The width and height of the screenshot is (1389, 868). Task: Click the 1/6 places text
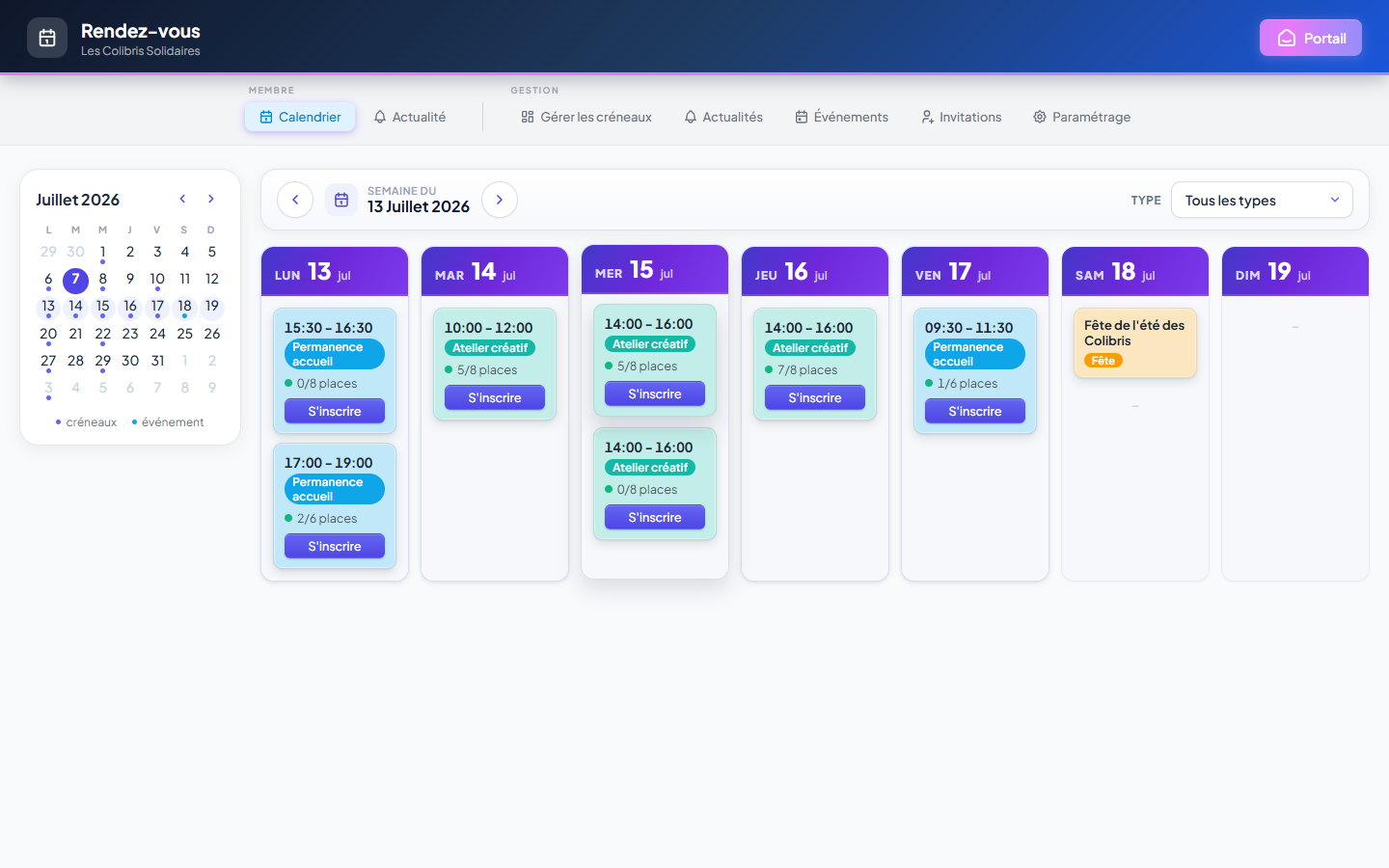pos(967,384)
